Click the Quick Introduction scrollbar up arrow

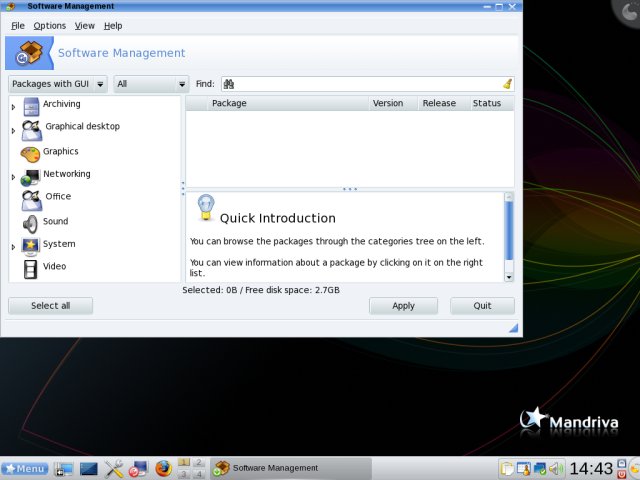pyautogui.click(x=509, y=197)
